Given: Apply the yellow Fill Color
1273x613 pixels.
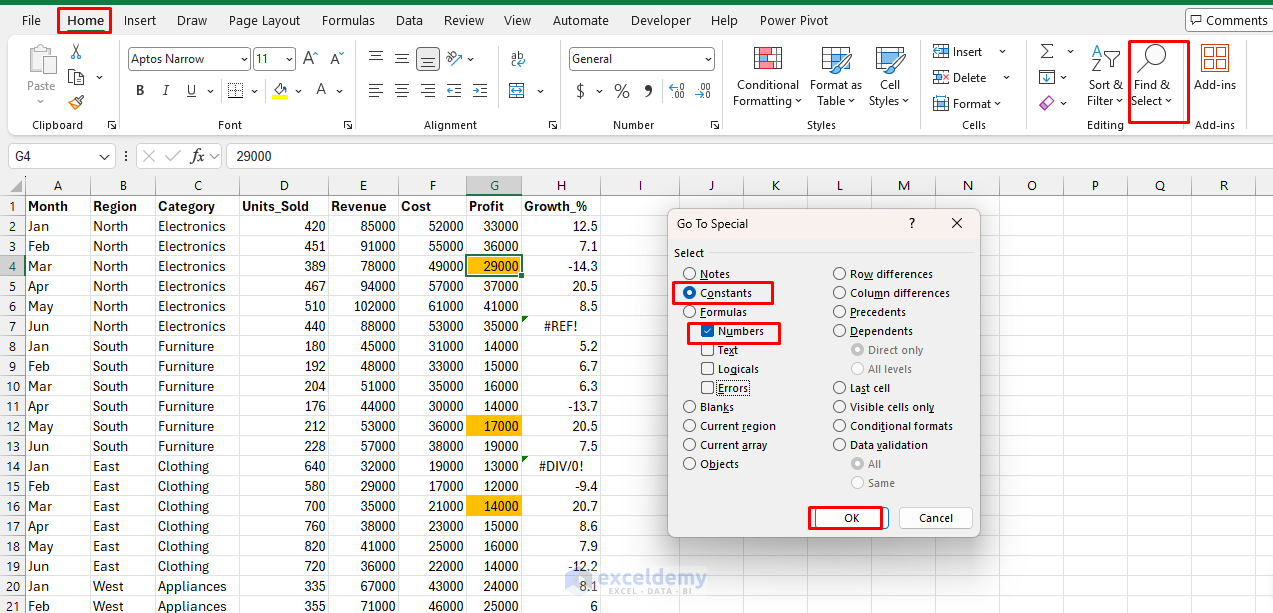Looking at the screenshot, I should pyautogui.click(x=280, y=91).
